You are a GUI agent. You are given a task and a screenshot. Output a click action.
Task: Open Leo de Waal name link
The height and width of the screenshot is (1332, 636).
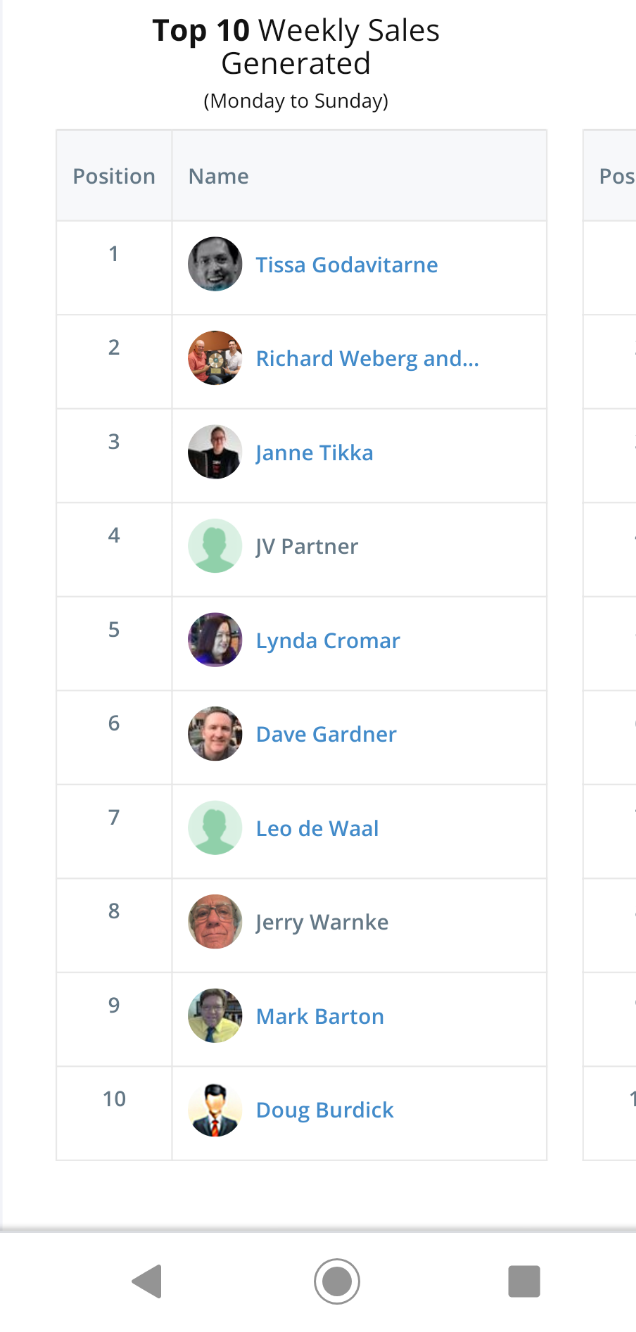317,829
